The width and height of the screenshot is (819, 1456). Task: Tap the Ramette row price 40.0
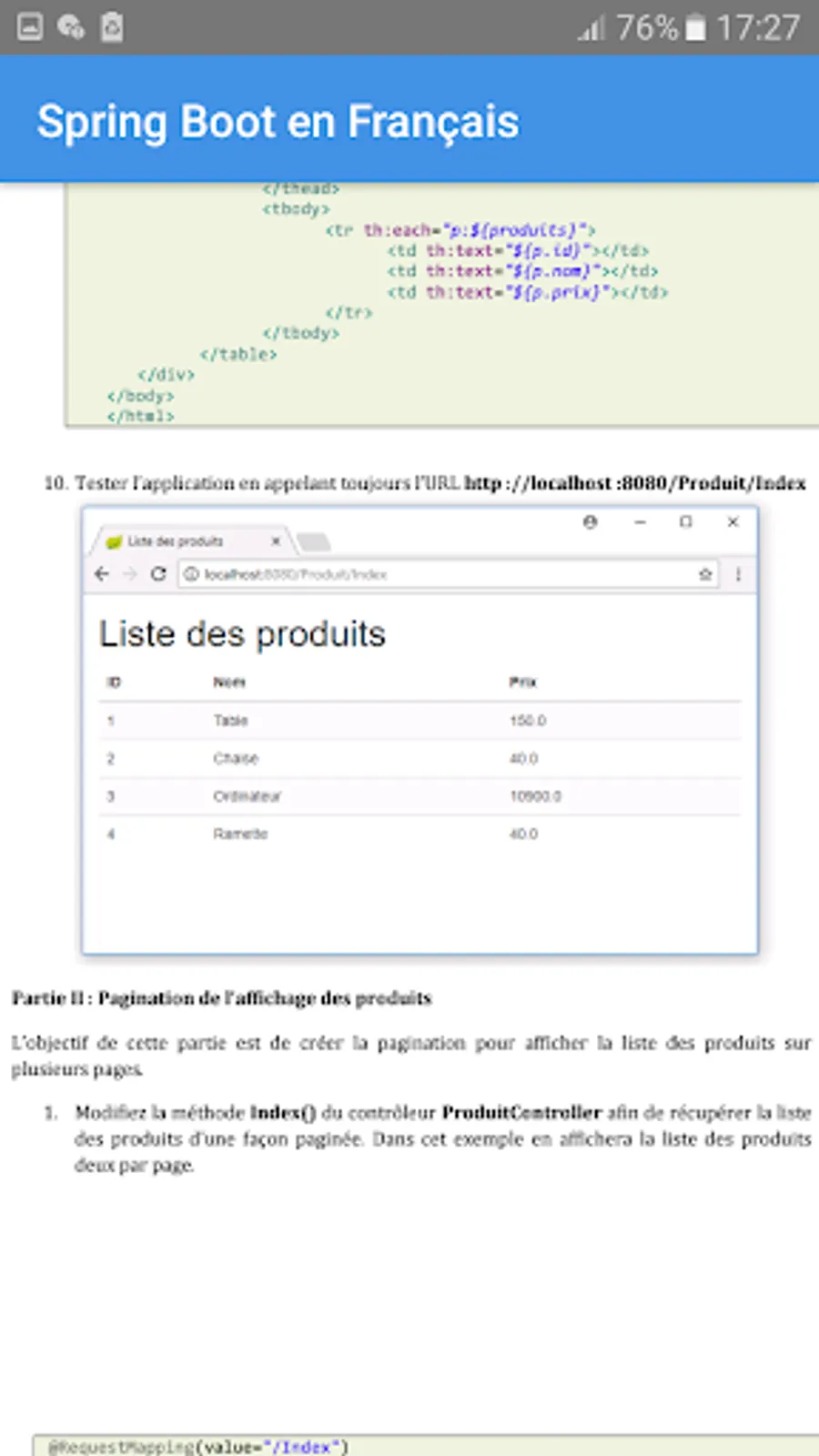click(523, 834)
